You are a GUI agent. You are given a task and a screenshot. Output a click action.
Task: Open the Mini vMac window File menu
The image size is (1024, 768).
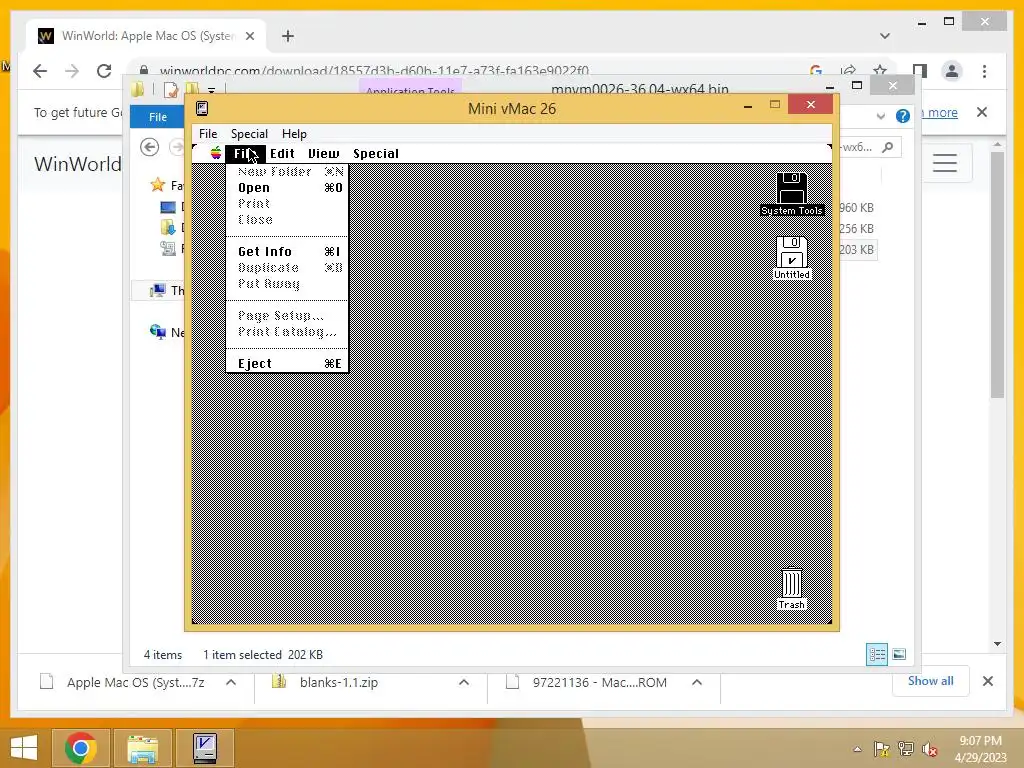(x=208, y=133)
